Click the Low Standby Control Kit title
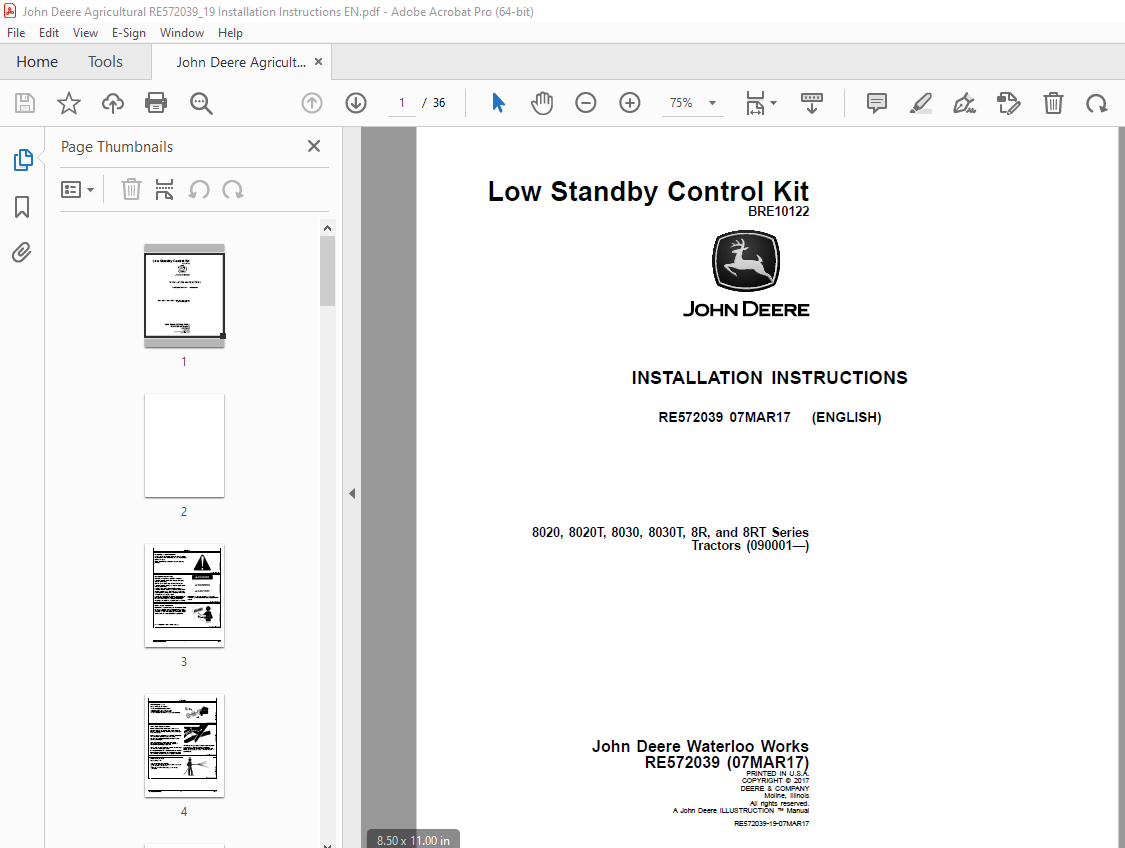The image size is (1125, 848). tap(649, 192)
